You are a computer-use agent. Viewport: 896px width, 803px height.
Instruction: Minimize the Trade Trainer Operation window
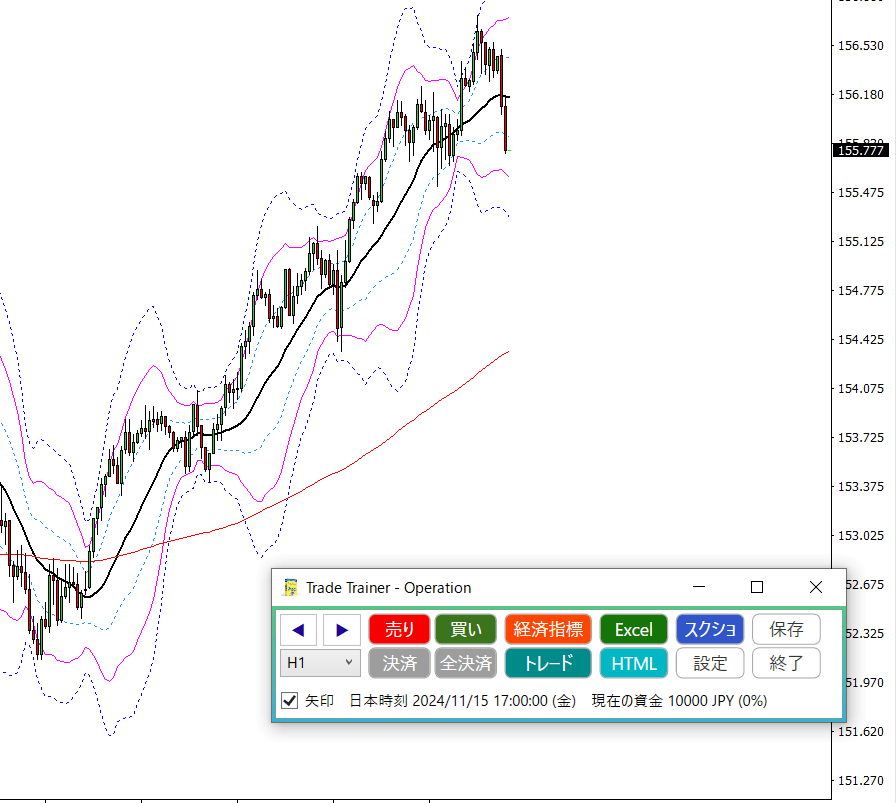tap(698, 587)
